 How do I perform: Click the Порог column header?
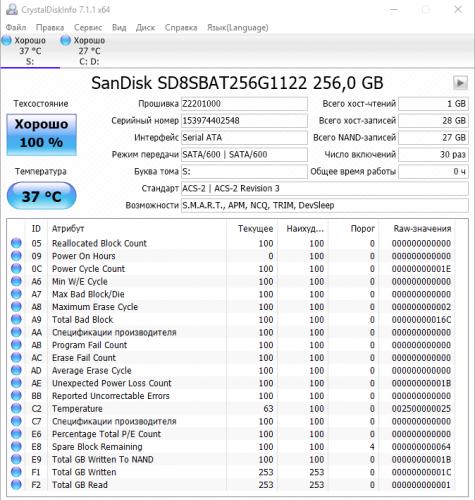354,228
